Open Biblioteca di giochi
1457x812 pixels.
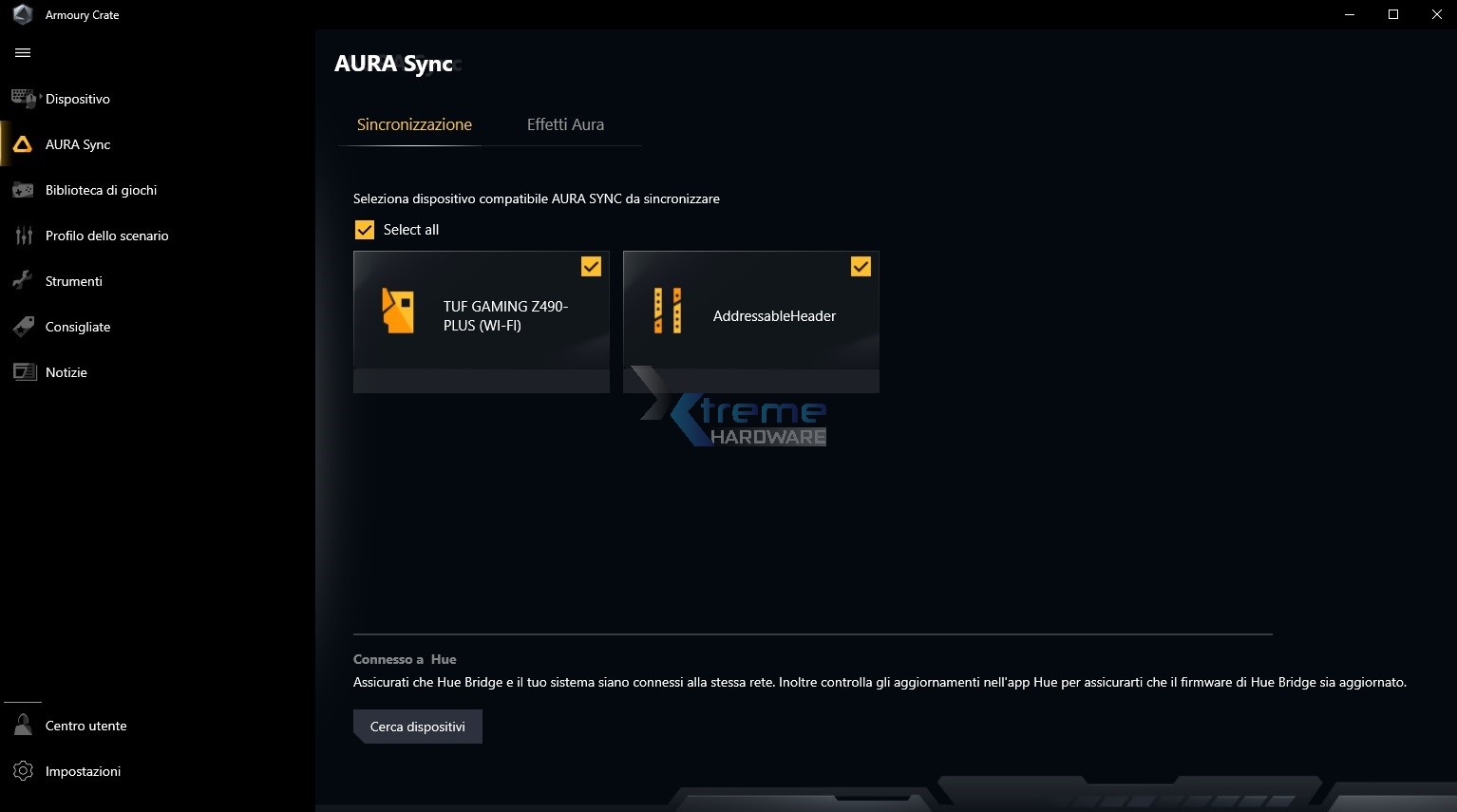(102, 189)
